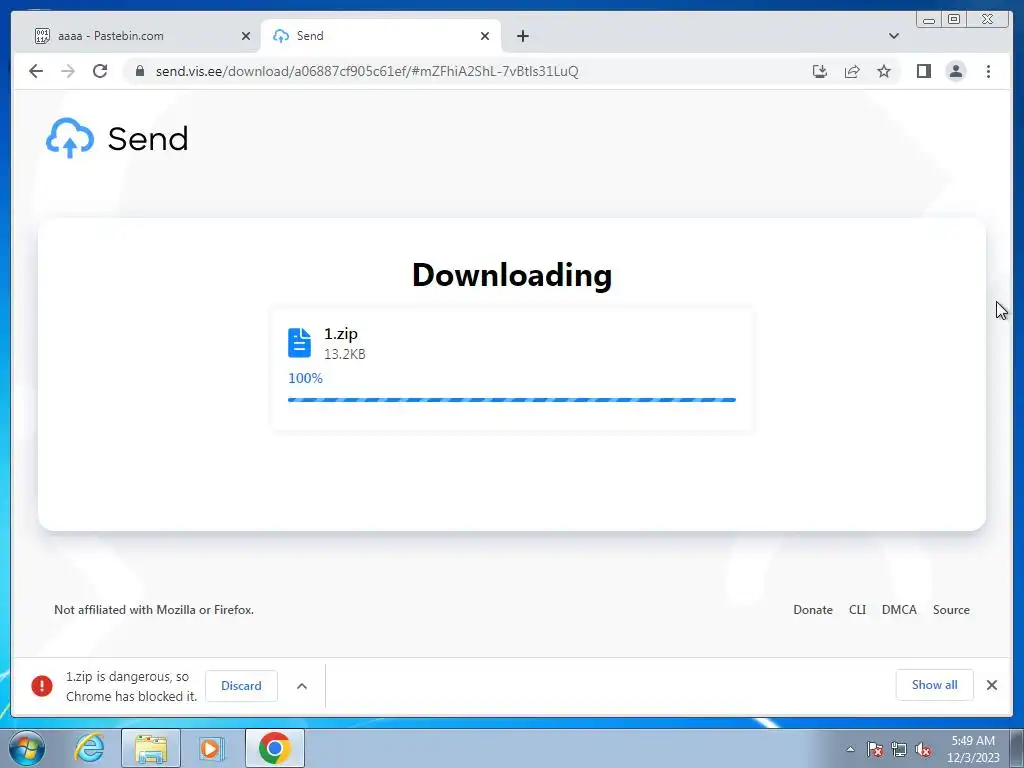Click Not affiliated with Mozilla or Firefox text
The height and width of the screenshot is (768, 1024).
tap(154, 609)
